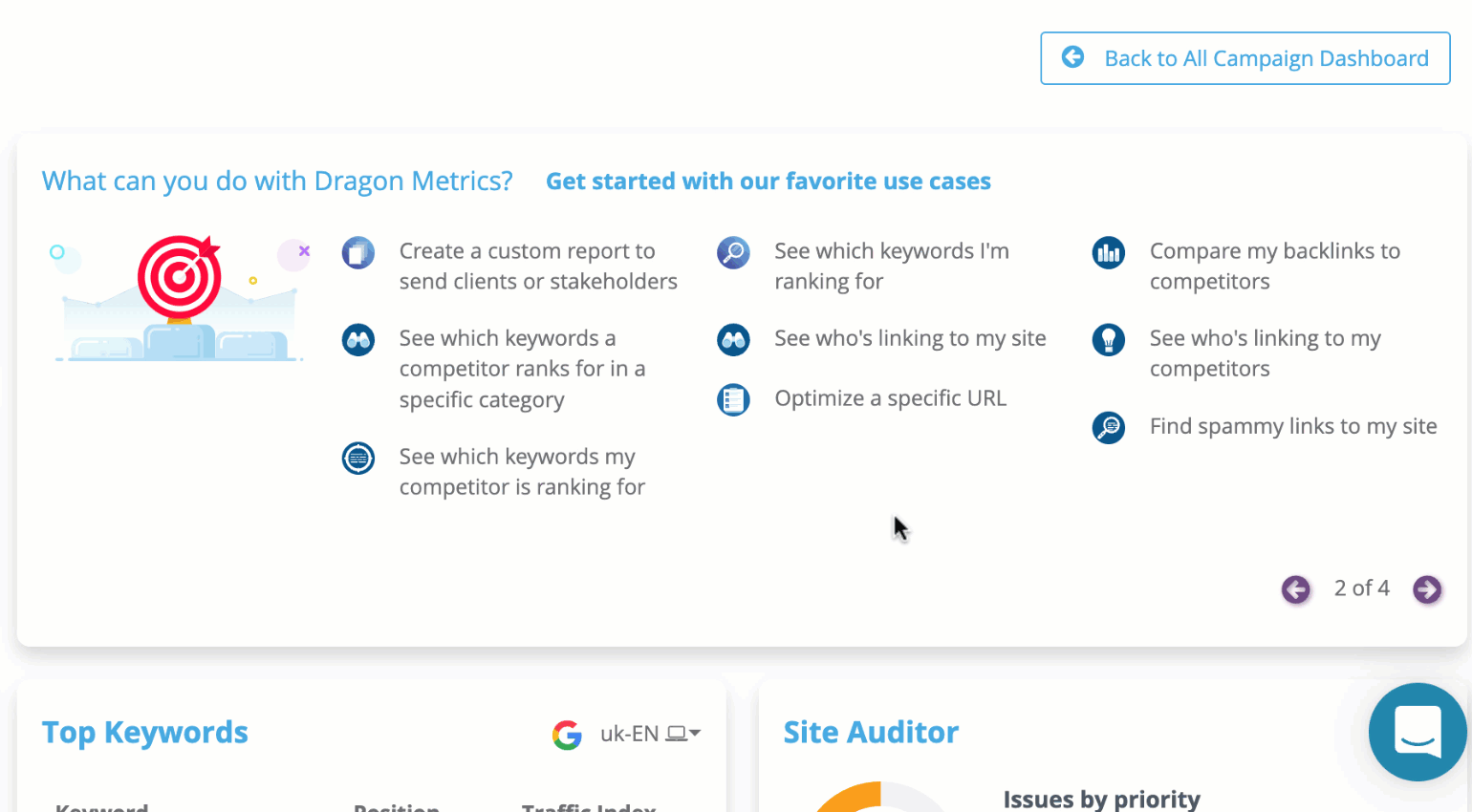
Task: Click the Optimize a specific URL document icon
Action: tap(733, 399)
